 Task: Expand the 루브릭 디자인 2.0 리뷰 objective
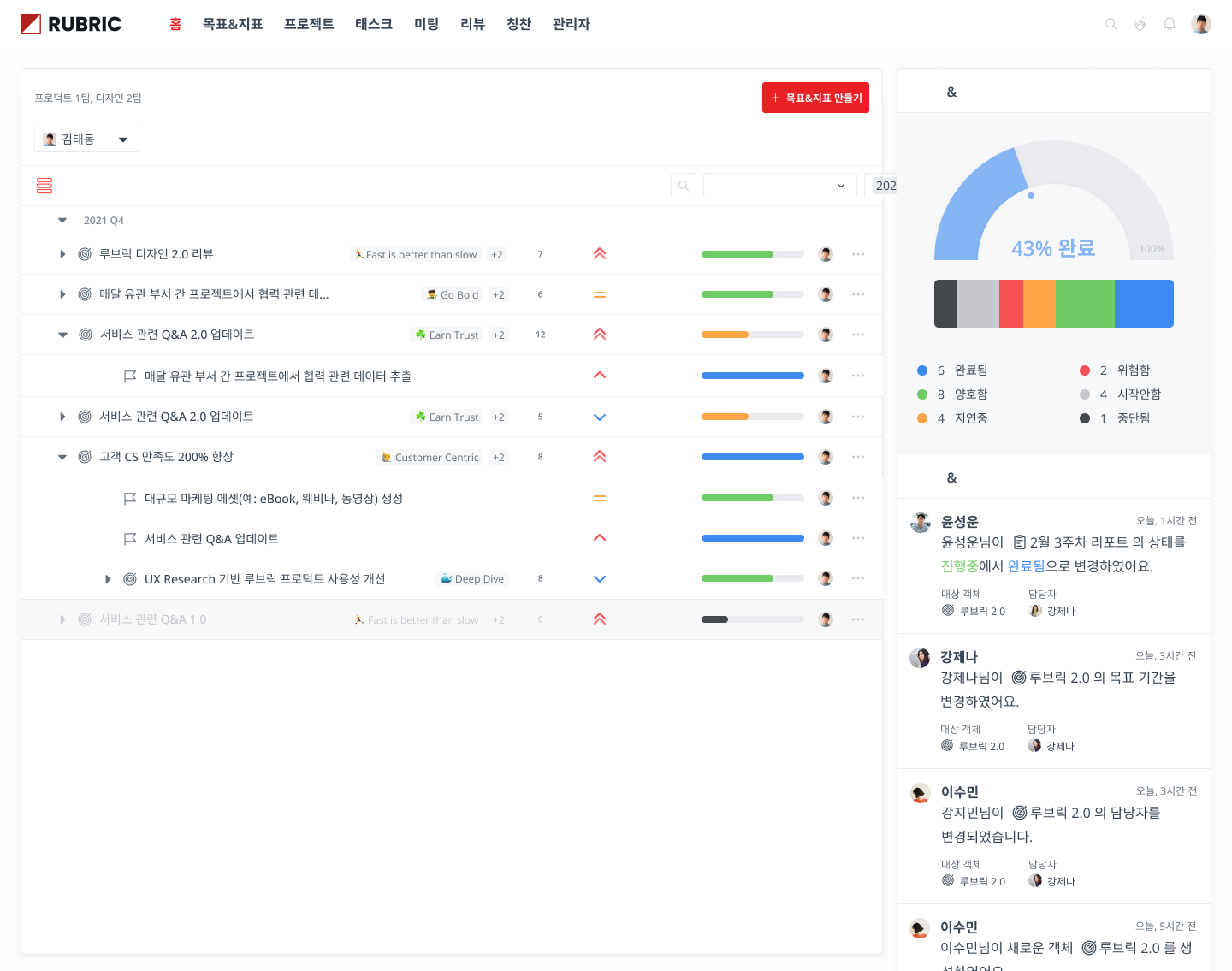[x=62, y=254]
